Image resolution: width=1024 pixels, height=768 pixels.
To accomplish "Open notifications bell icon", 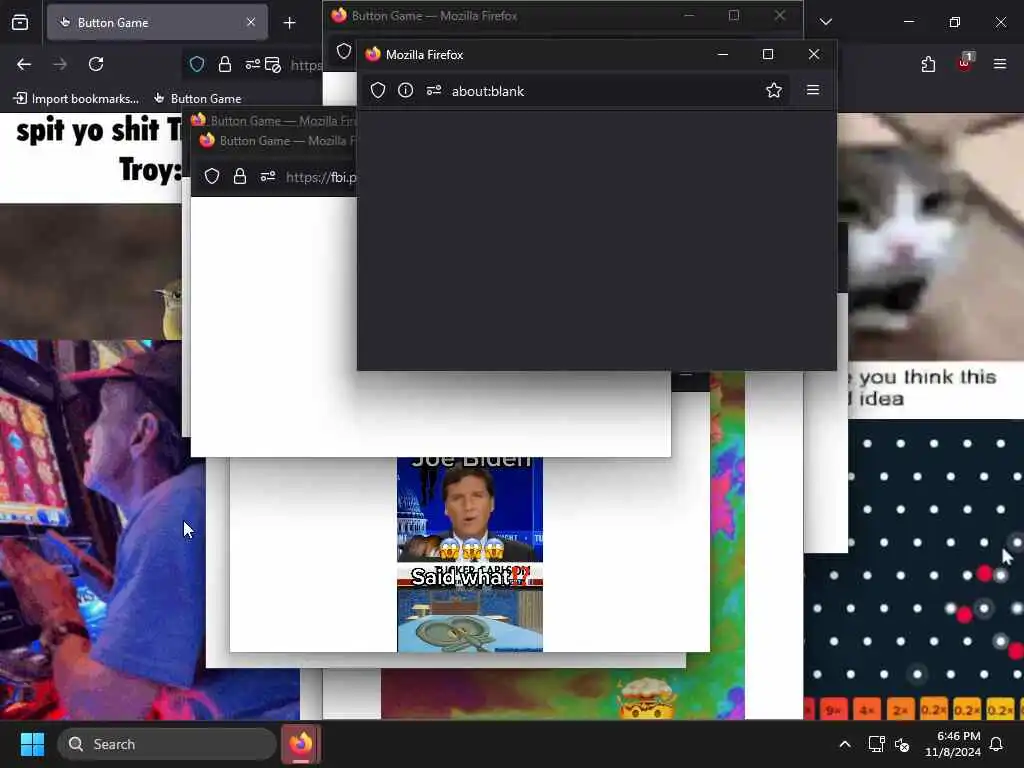I will (x=997, y=744).
